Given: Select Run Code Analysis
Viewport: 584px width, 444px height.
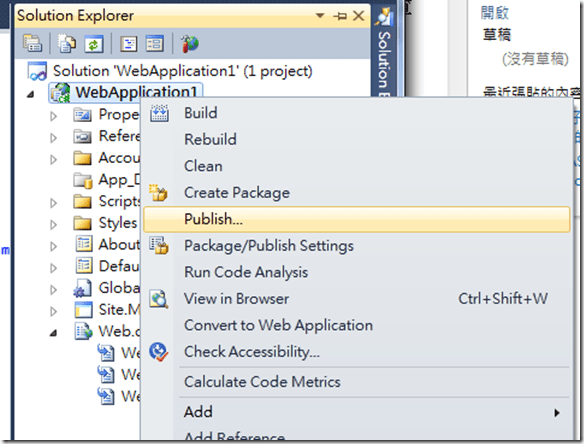Looking at the screenshot, I should click(x=356, y=272).
